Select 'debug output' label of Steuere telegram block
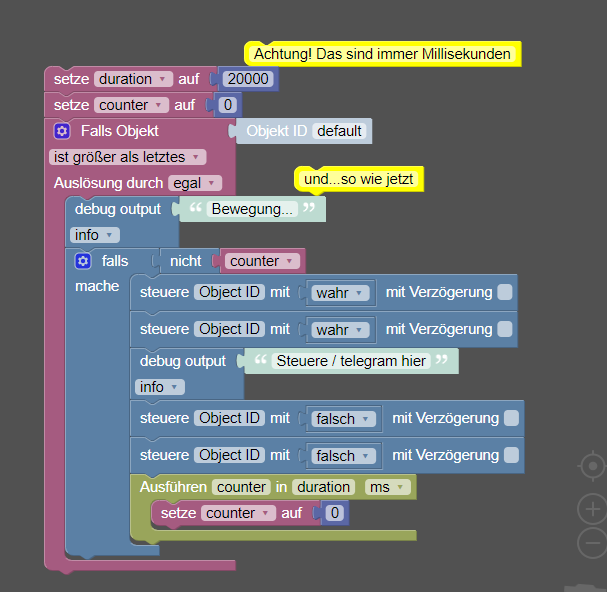The height and width of the screenshot is (592, 607). pos(183,361)
